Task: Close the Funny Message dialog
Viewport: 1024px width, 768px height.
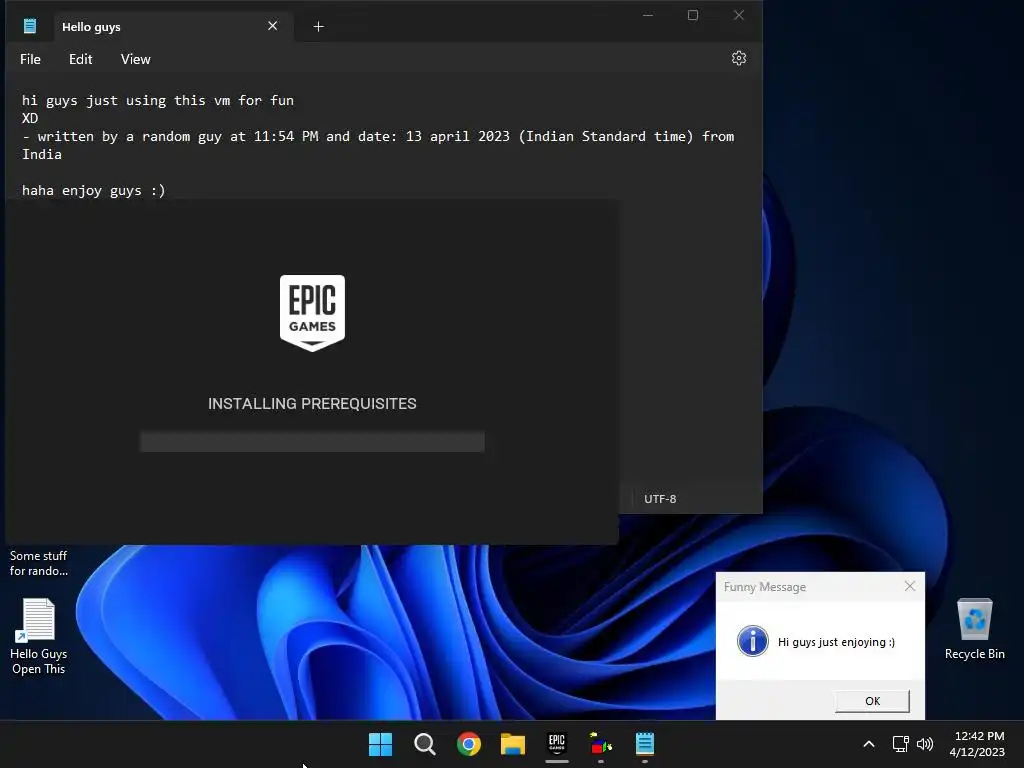Action: 910,586
